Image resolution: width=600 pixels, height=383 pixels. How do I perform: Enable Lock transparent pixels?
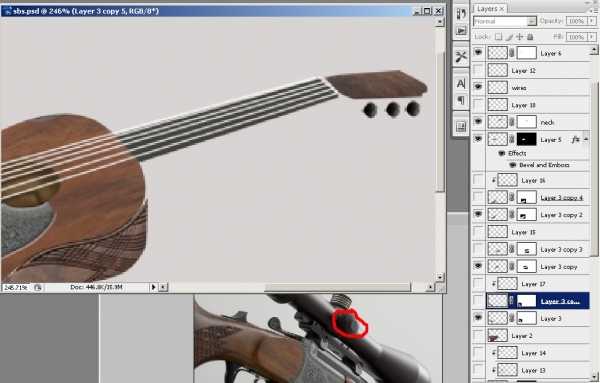pos(498,37)
